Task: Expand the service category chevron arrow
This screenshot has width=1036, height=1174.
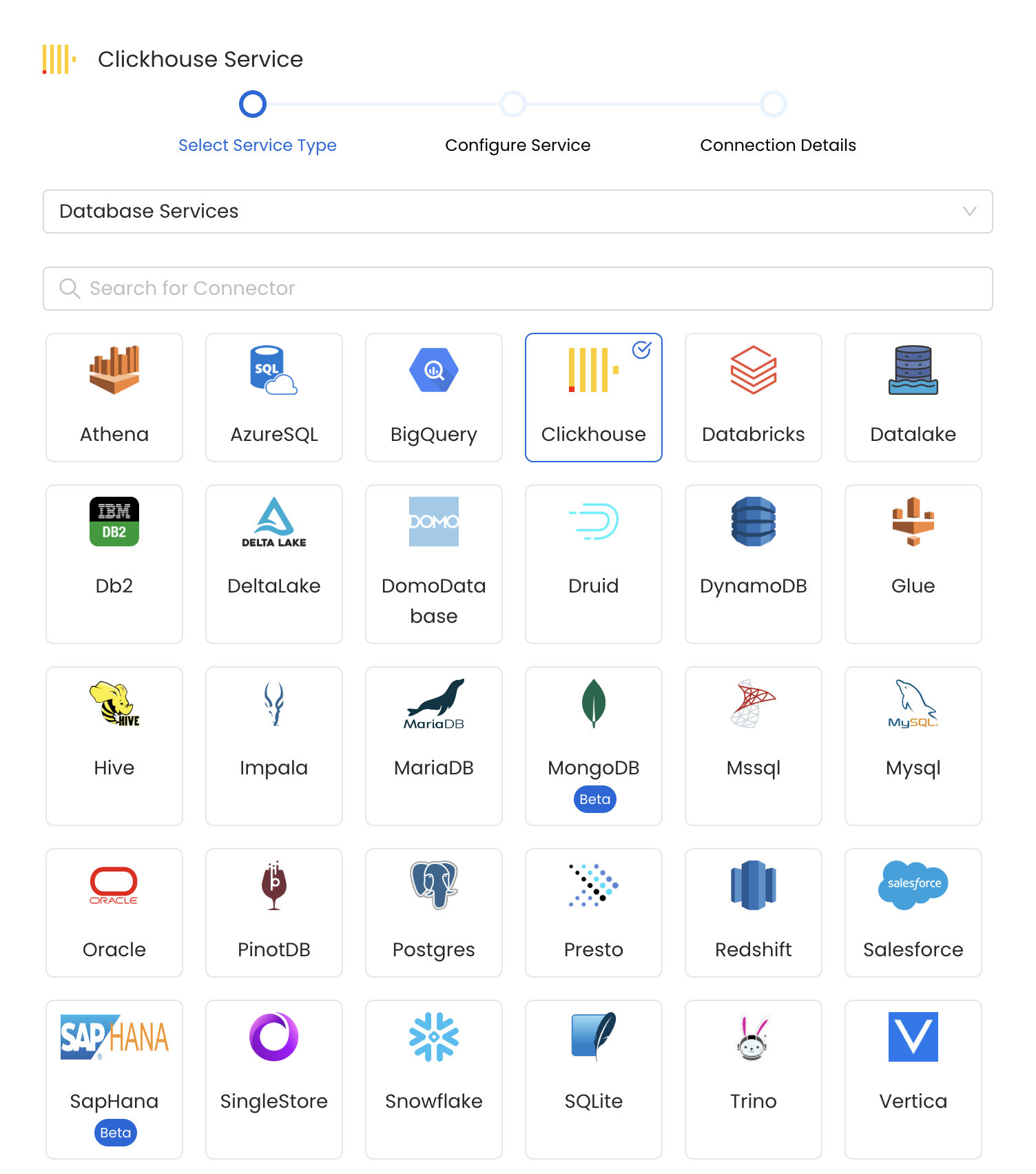Action: tap(969, 212)
